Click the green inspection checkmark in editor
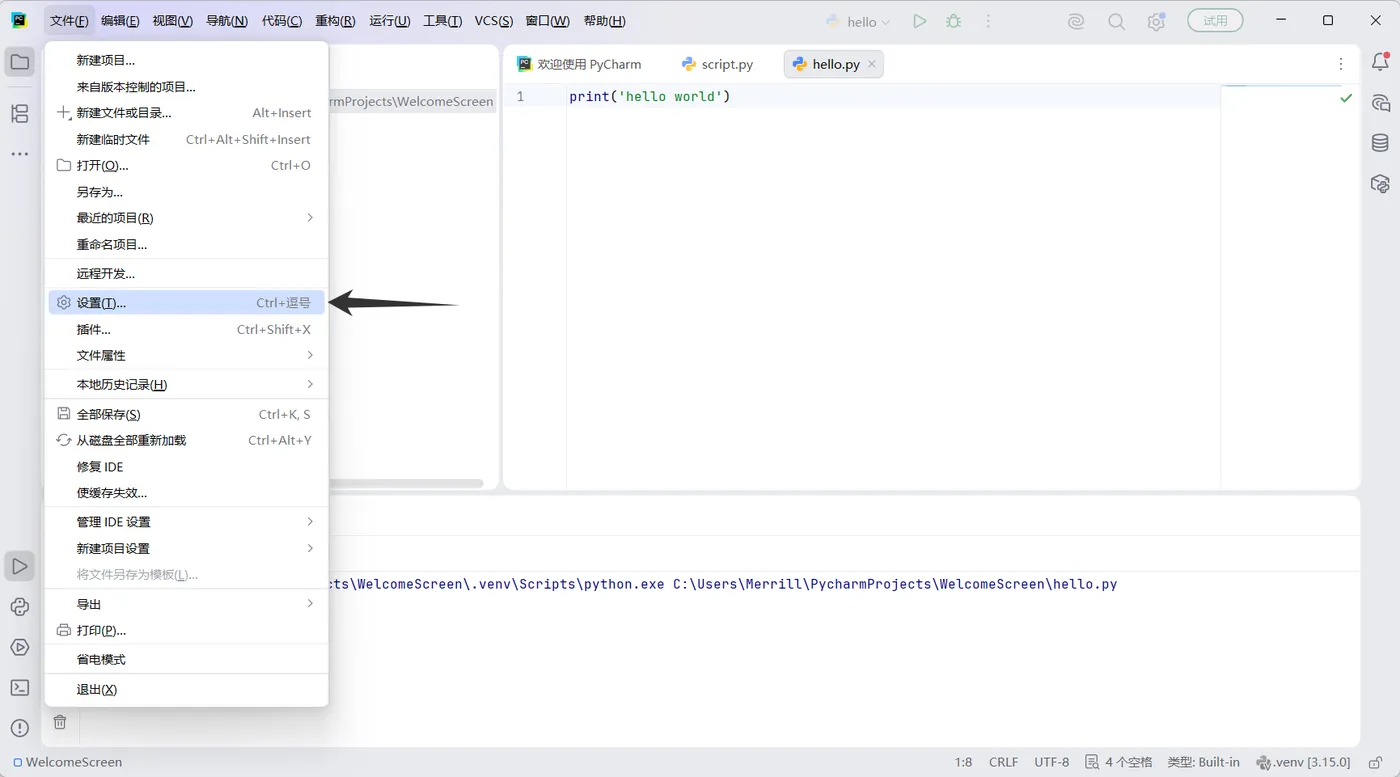1400x777 pixels. [x=1346, y=98]
